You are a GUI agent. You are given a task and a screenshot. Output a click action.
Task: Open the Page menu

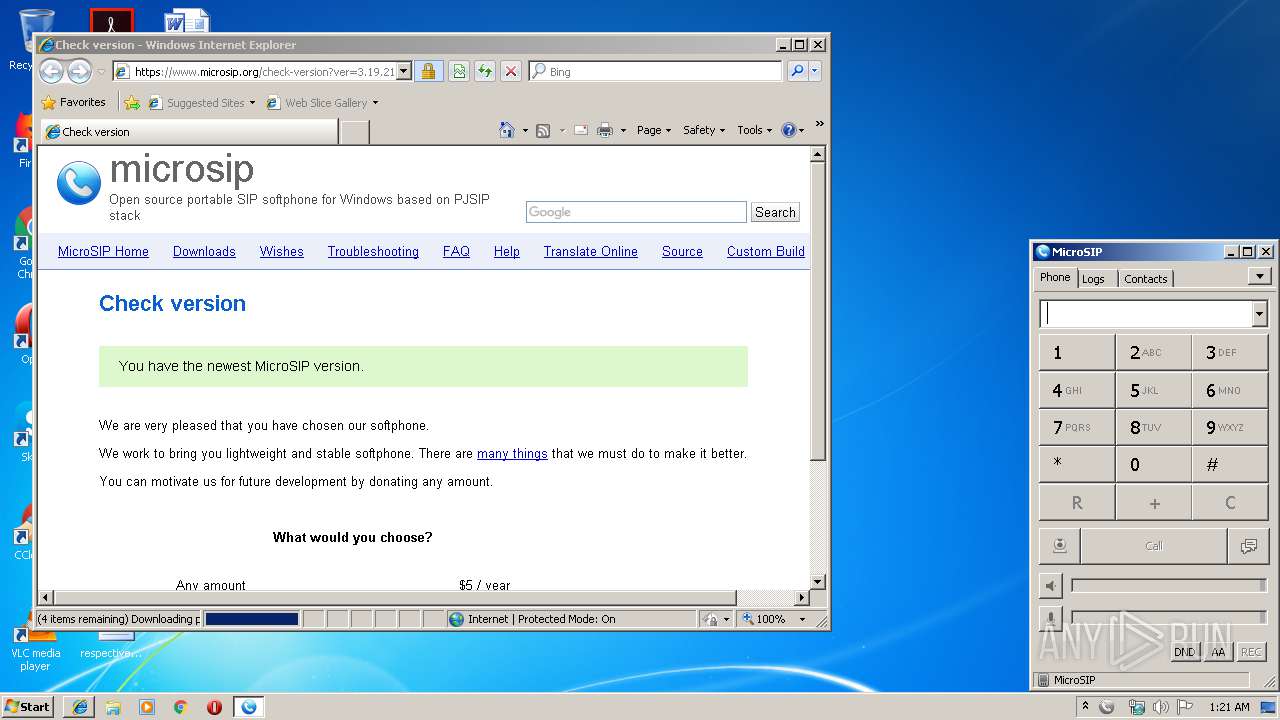coord(654,130)
